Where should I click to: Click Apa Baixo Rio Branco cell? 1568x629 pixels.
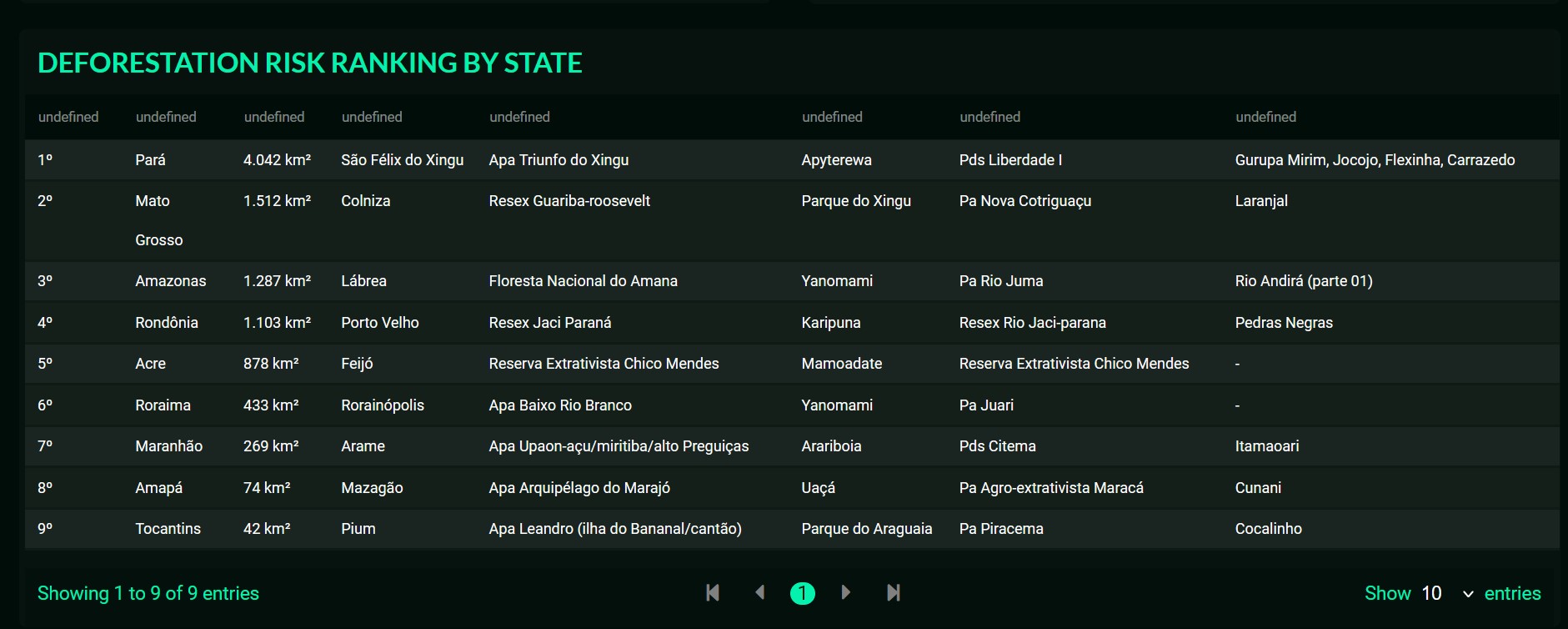[x=560, y=405]
